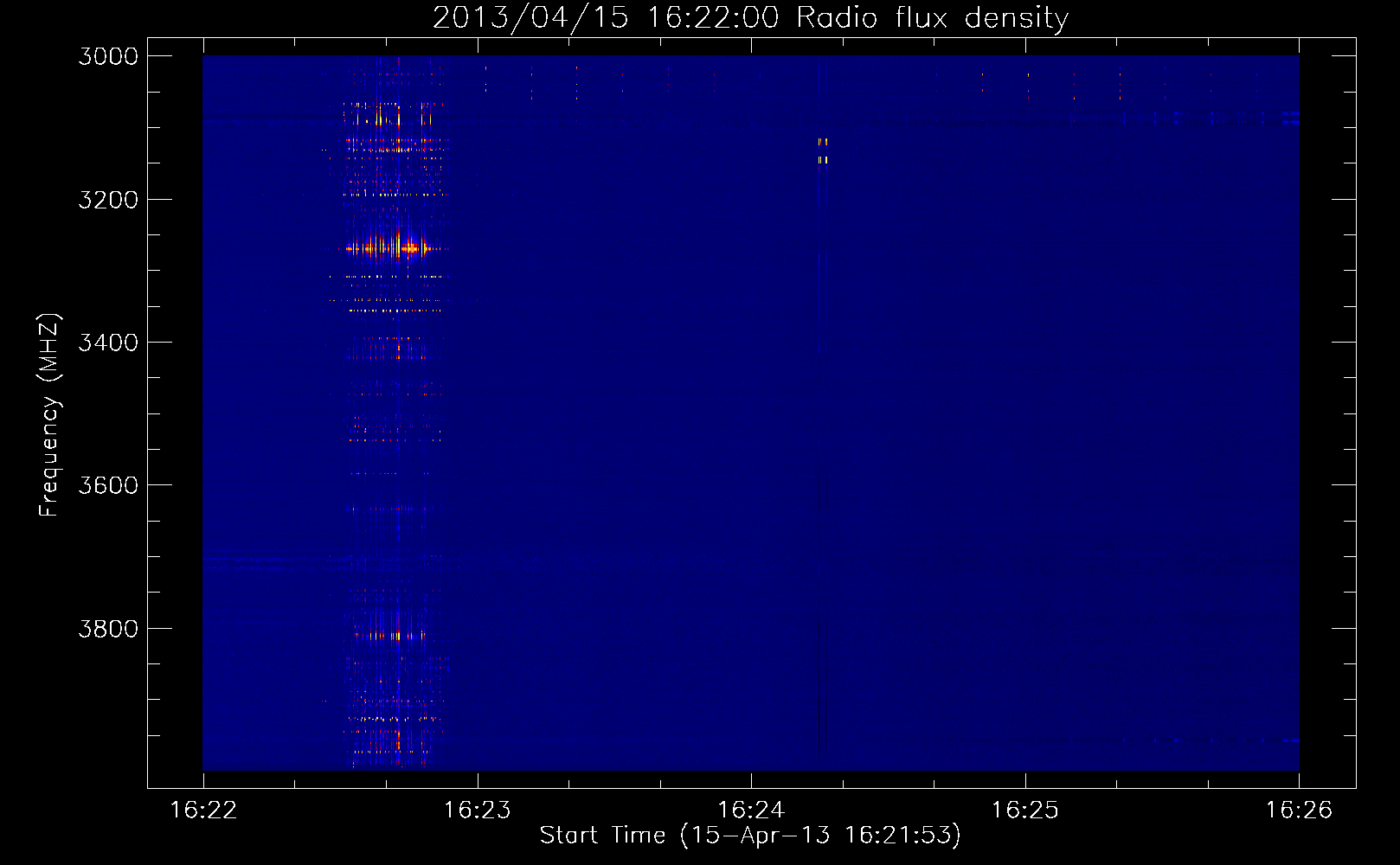The image size is (1400, 865).
Task: Click the 3600 frequency tick label
Action: tap(108, 485)
